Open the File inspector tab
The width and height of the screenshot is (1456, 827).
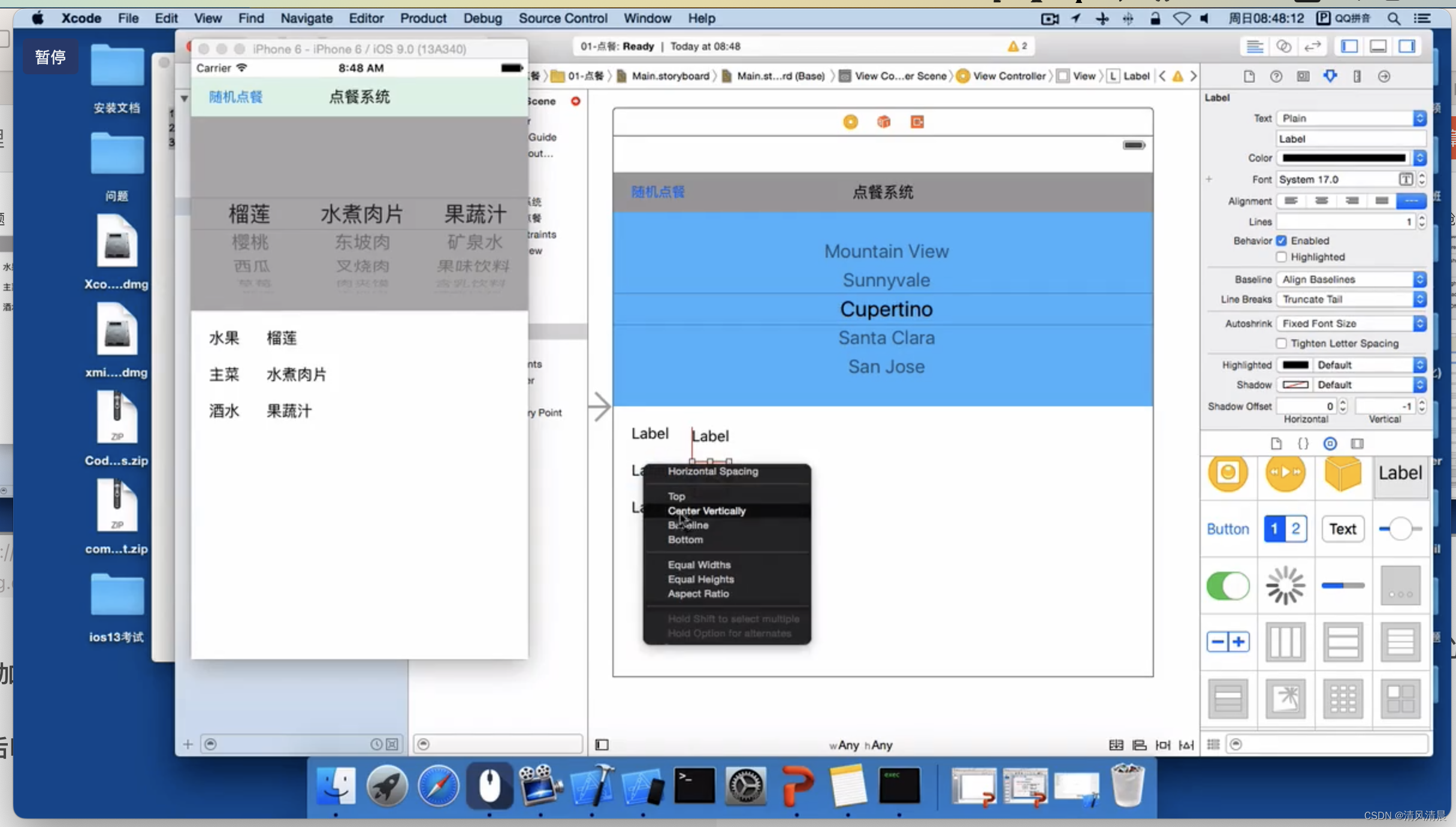click(x=1249, y=76)
